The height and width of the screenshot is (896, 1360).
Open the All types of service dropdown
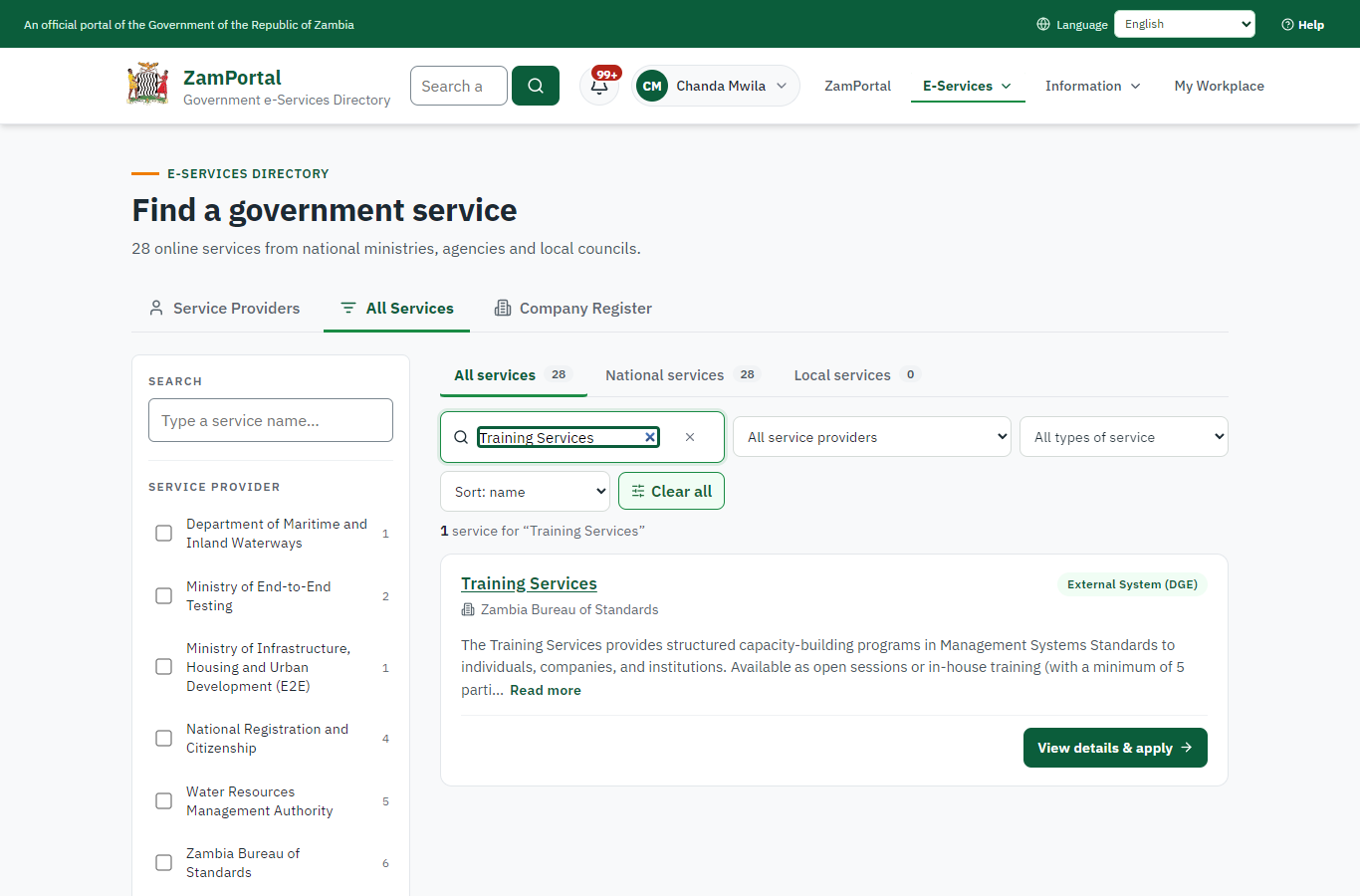click(1124, 437)
